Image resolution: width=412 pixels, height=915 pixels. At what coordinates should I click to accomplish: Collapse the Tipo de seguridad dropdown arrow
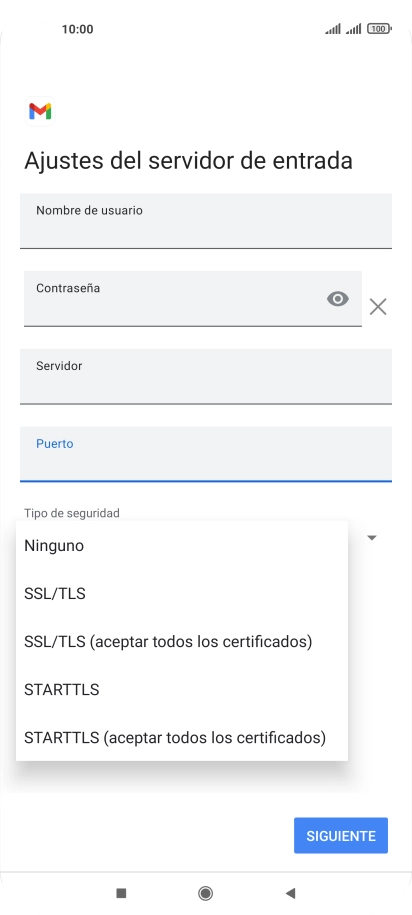click(372, 537)
